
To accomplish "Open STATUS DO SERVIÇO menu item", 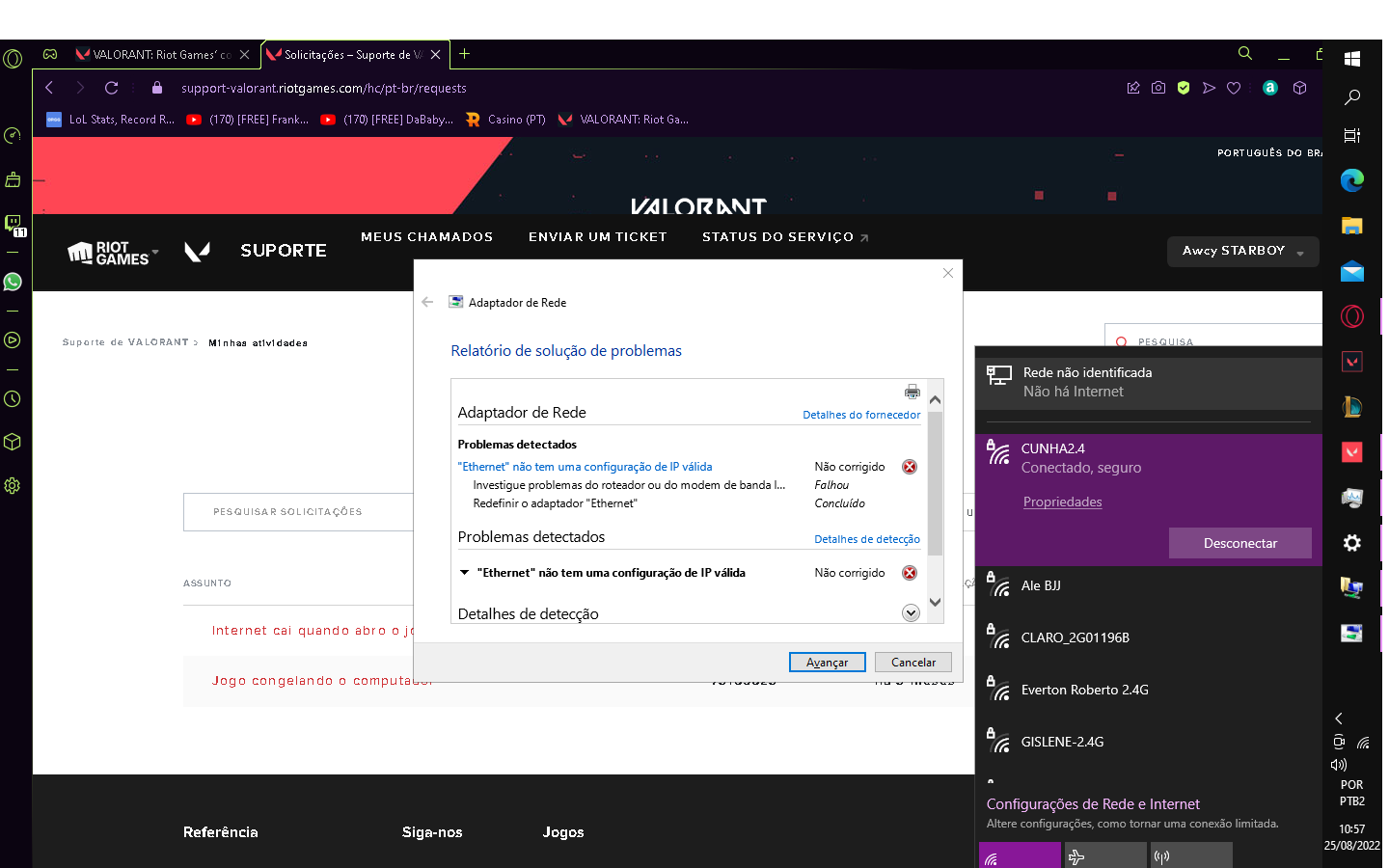I will point(784,236).
